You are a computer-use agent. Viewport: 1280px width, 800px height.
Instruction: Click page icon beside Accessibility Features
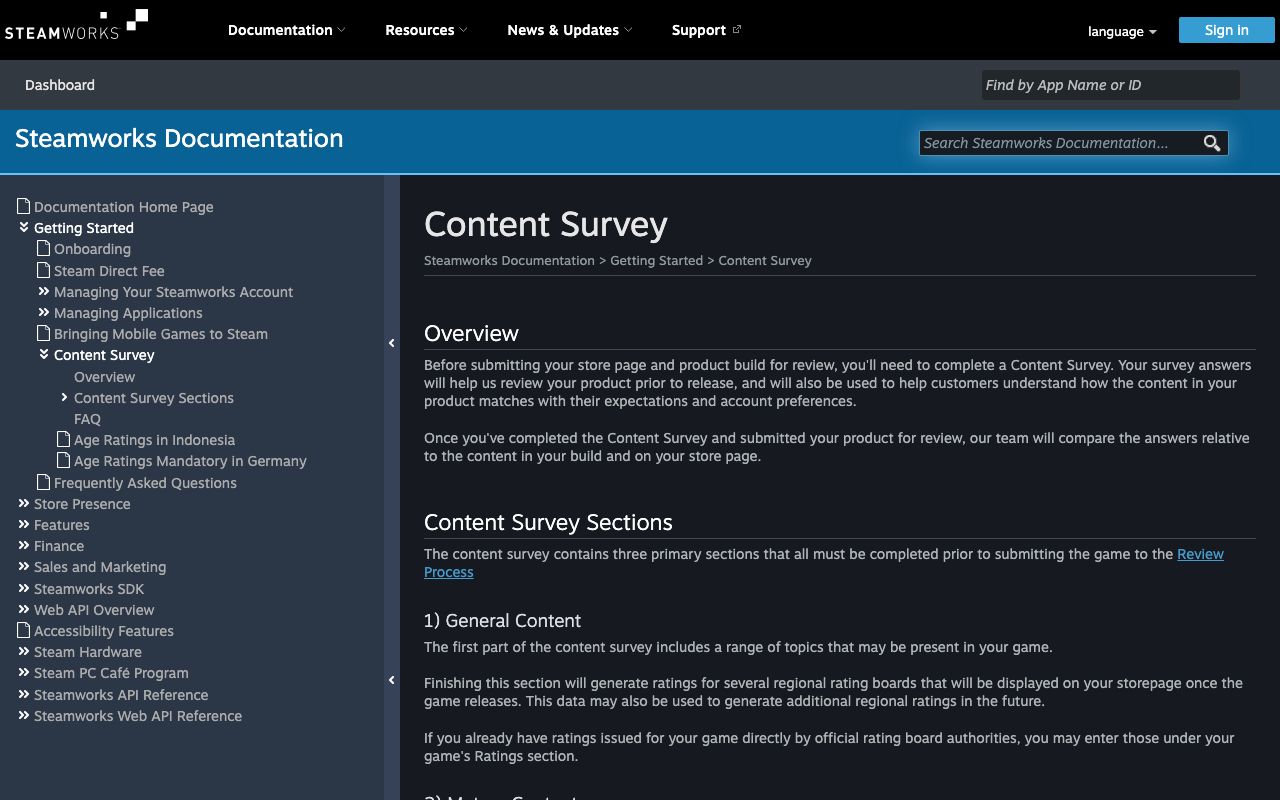point(24,630)
